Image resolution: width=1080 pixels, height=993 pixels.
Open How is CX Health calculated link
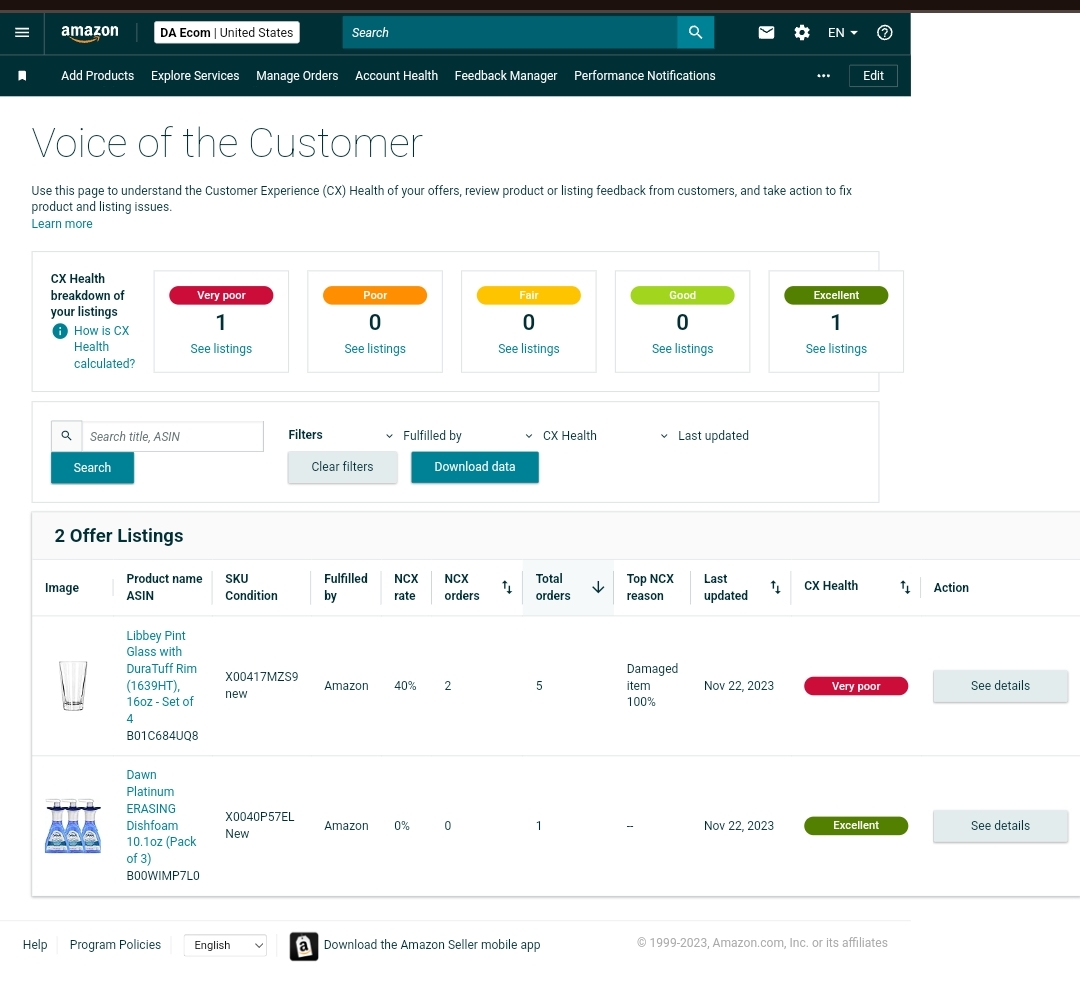(x=104, y=347)
